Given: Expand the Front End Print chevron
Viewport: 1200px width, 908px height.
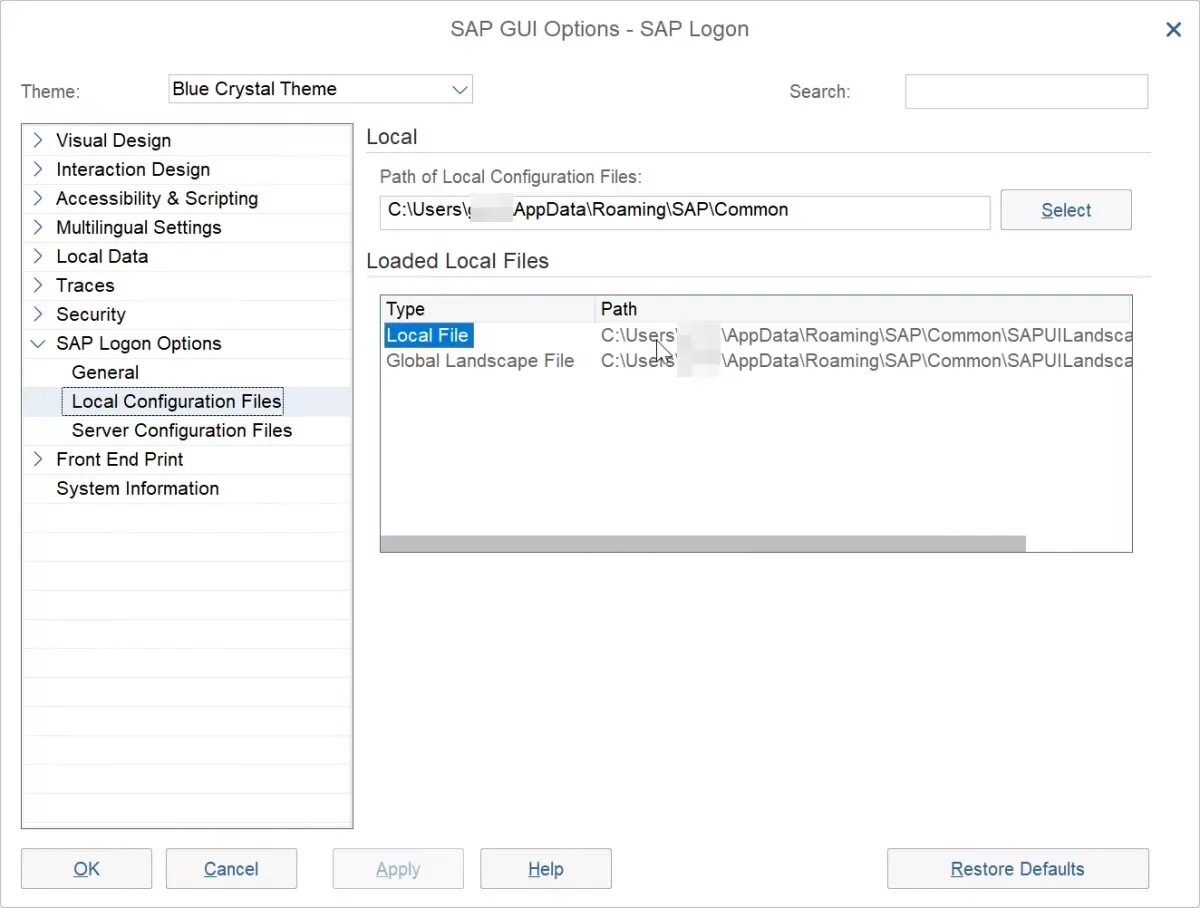Looking at the screenshot, I should (38, 459).
